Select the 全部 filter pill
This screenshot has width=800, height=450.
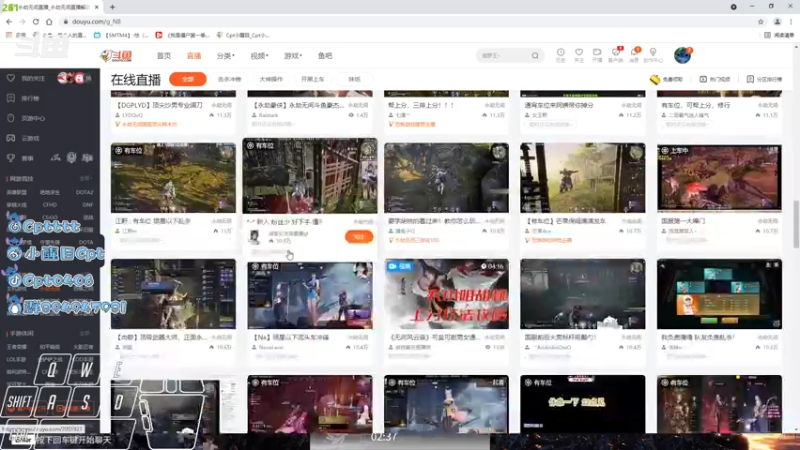188,79
